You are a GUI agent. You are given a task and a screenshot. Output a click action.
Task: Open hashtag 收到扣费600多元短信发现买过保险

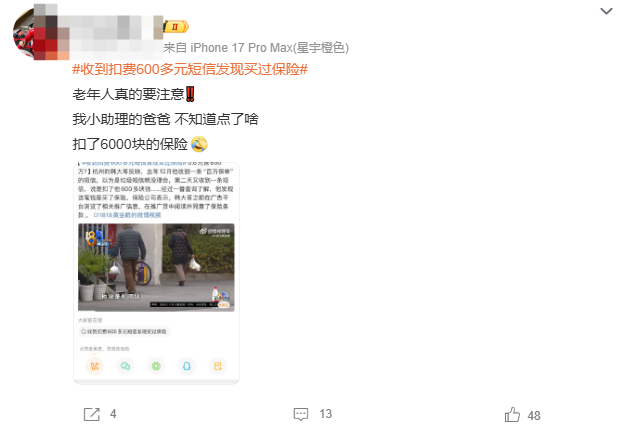click(190, 69)
